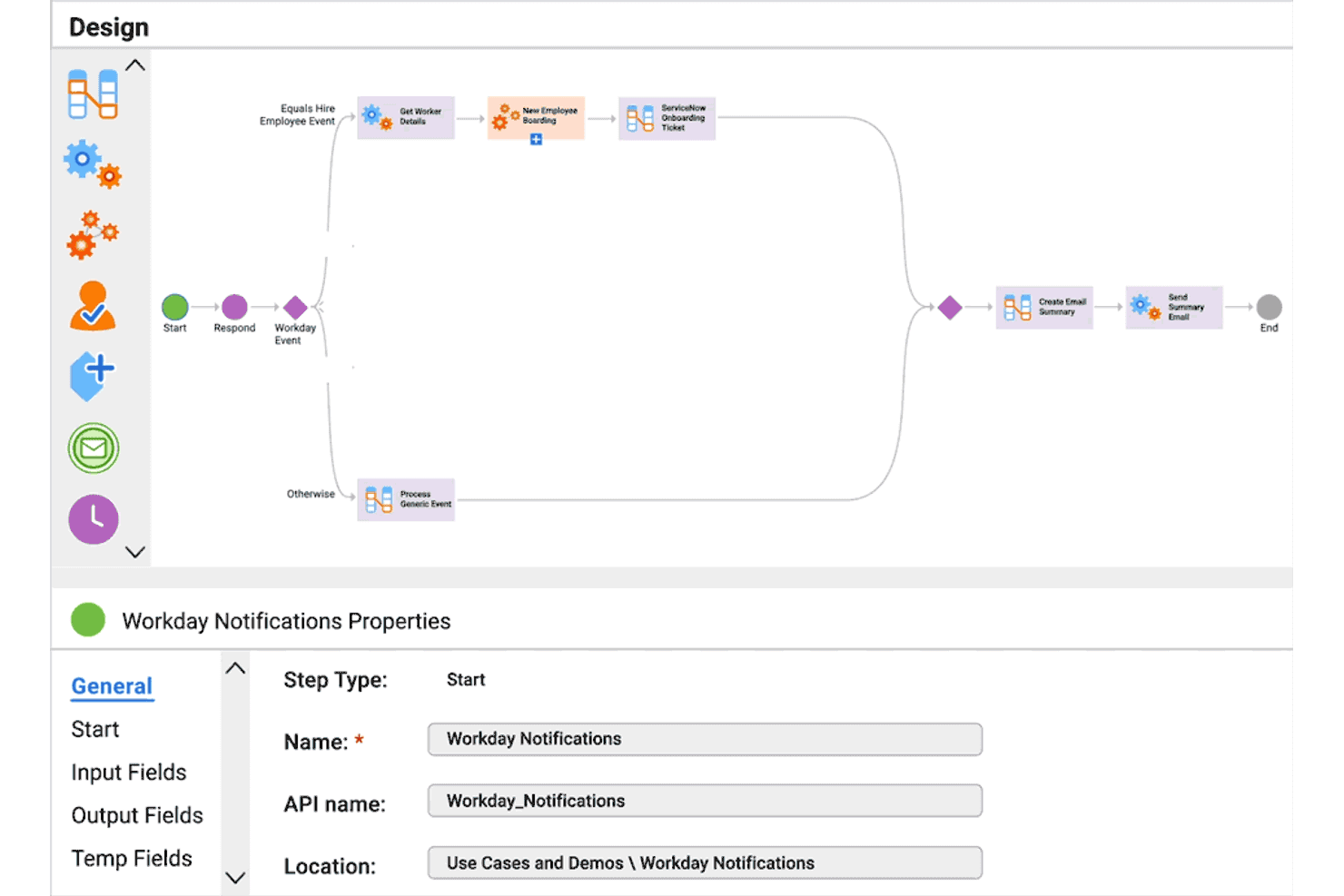The image size is (1344, 896).
Task: Click the Step Type label
Action: [x=335, y=680]
